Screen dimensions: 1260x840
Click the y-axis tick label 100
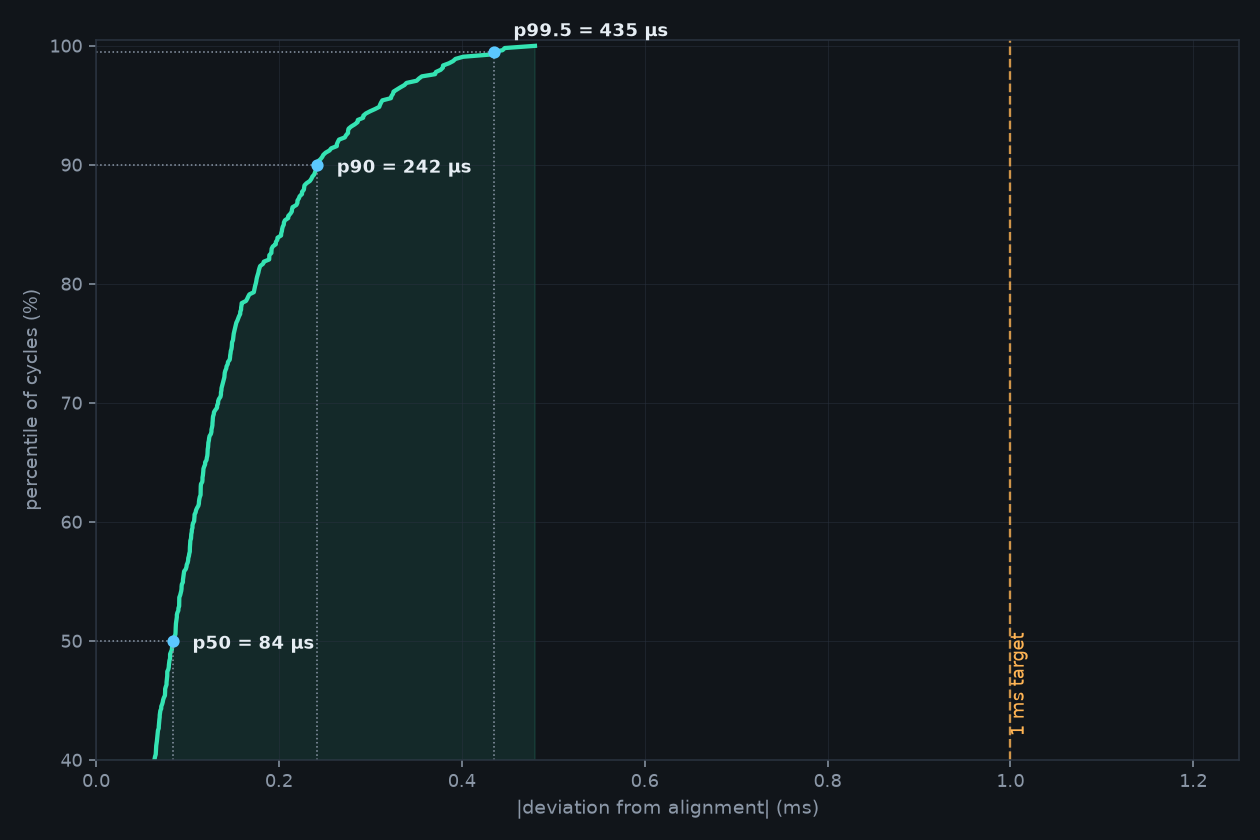66,46
